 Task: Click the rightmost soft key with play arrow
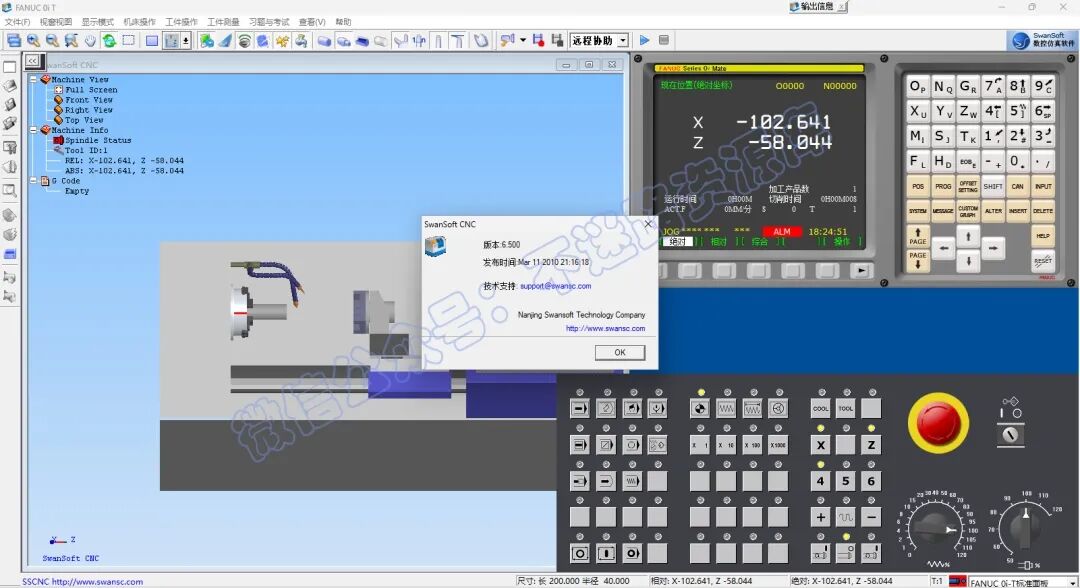click(861, 271)
